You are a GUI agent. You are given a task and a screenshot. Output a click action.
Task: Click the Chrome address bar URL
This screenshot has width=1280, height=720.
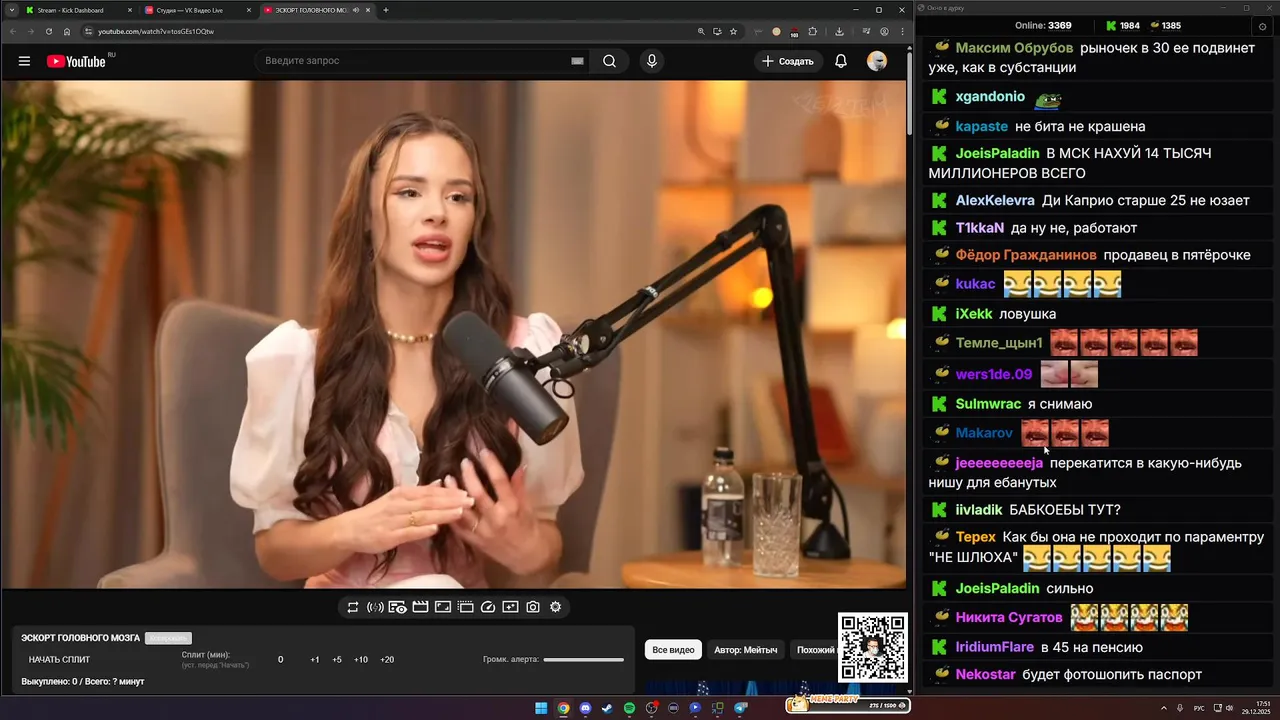(x=156, y=31)
